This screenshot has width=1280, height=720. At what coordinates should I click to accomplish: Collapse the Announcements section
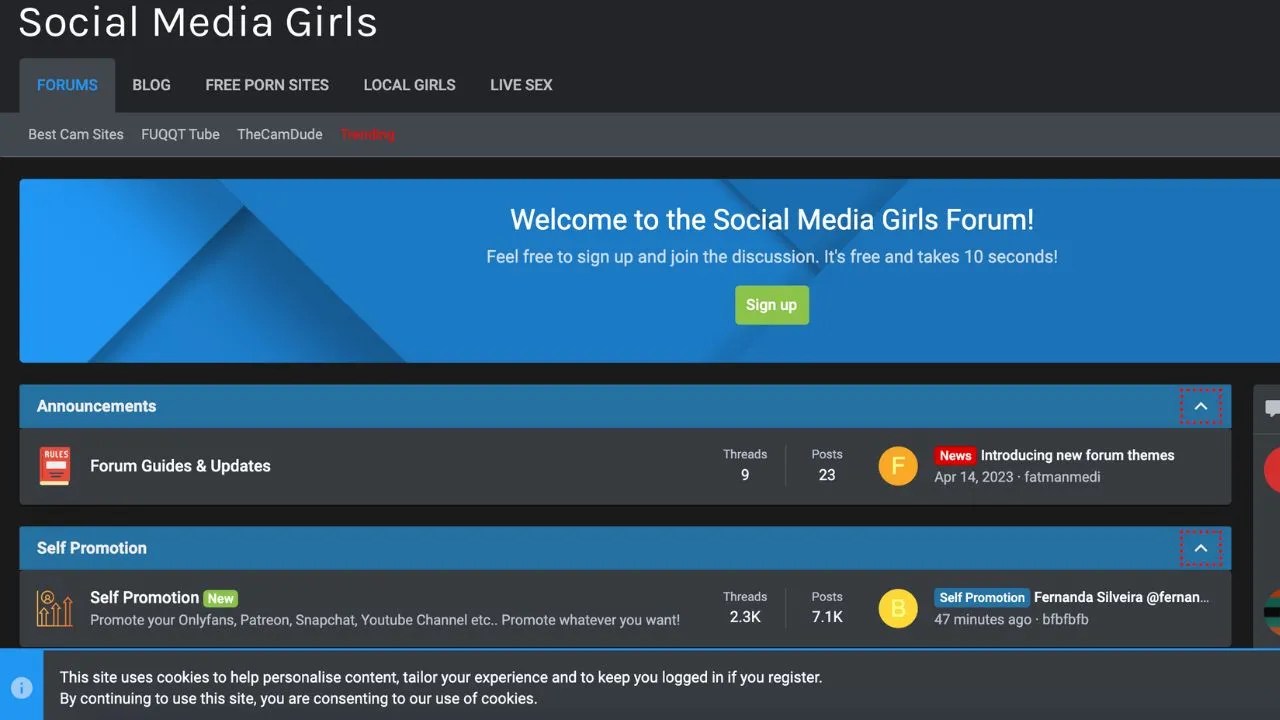(x=1200, y=406)
